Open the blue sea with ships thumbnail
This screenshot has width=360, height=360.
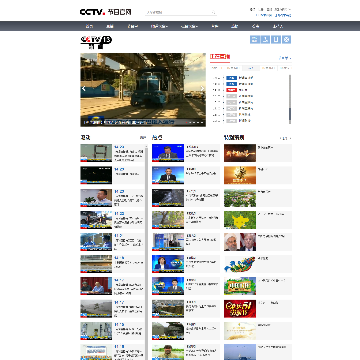coord(240,352)
